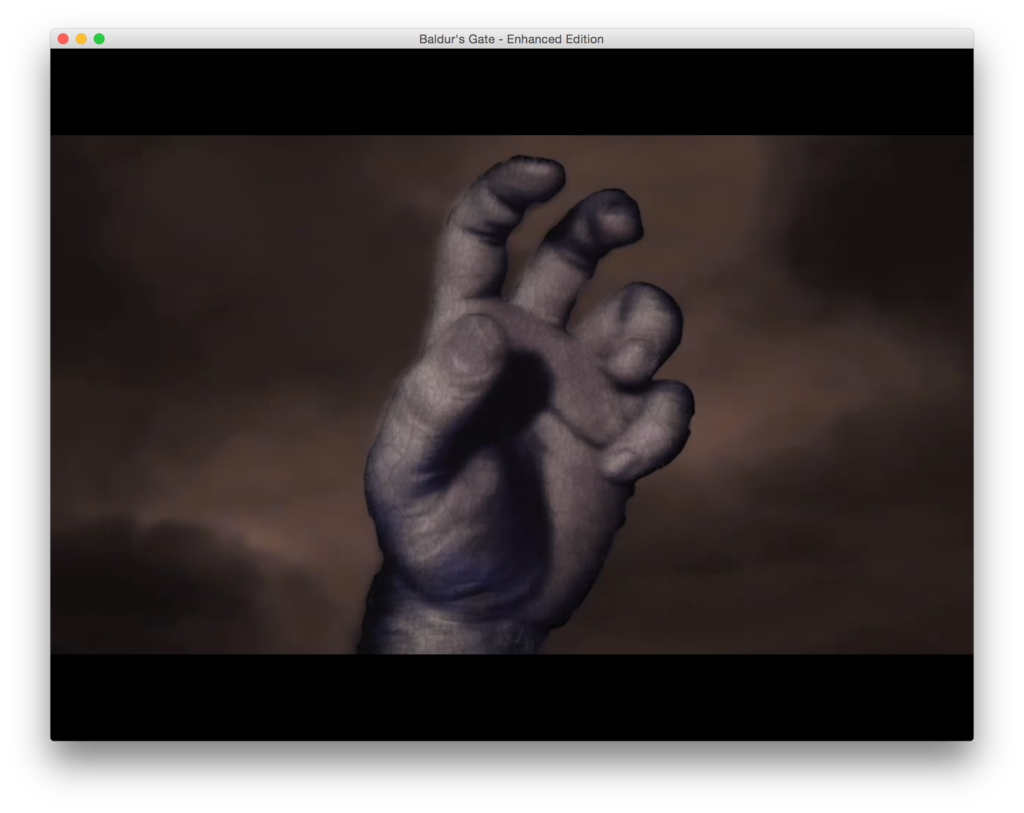Image resolution: width=1024 pixels, height=813 pixels.
Task: Click the black letterbox bar above the video
Action: click(511, 92)
